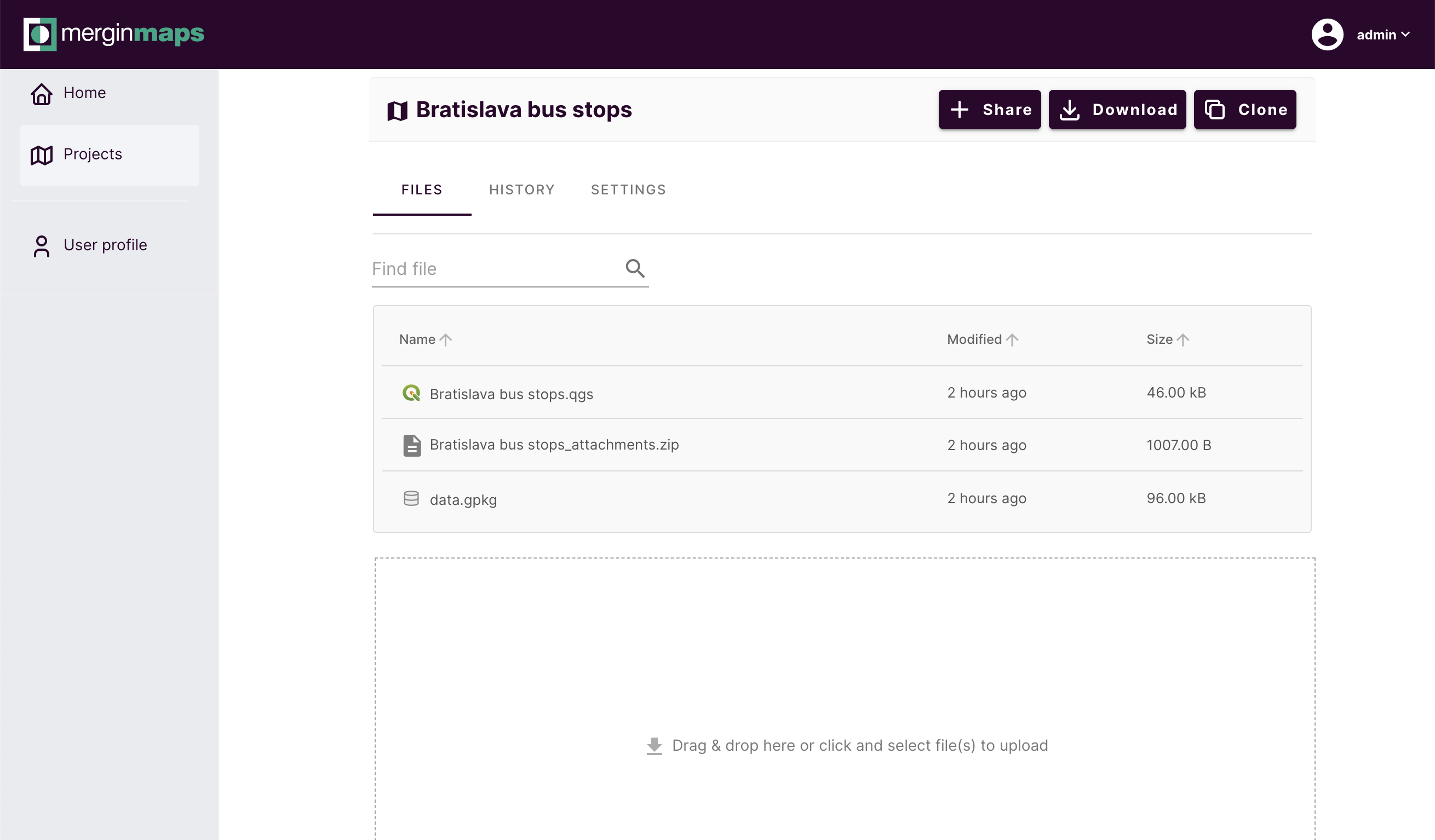Screen dimensions: 1435x840
Task: Click the upload arrow icon in drop zone
Action: click(655, 745)
